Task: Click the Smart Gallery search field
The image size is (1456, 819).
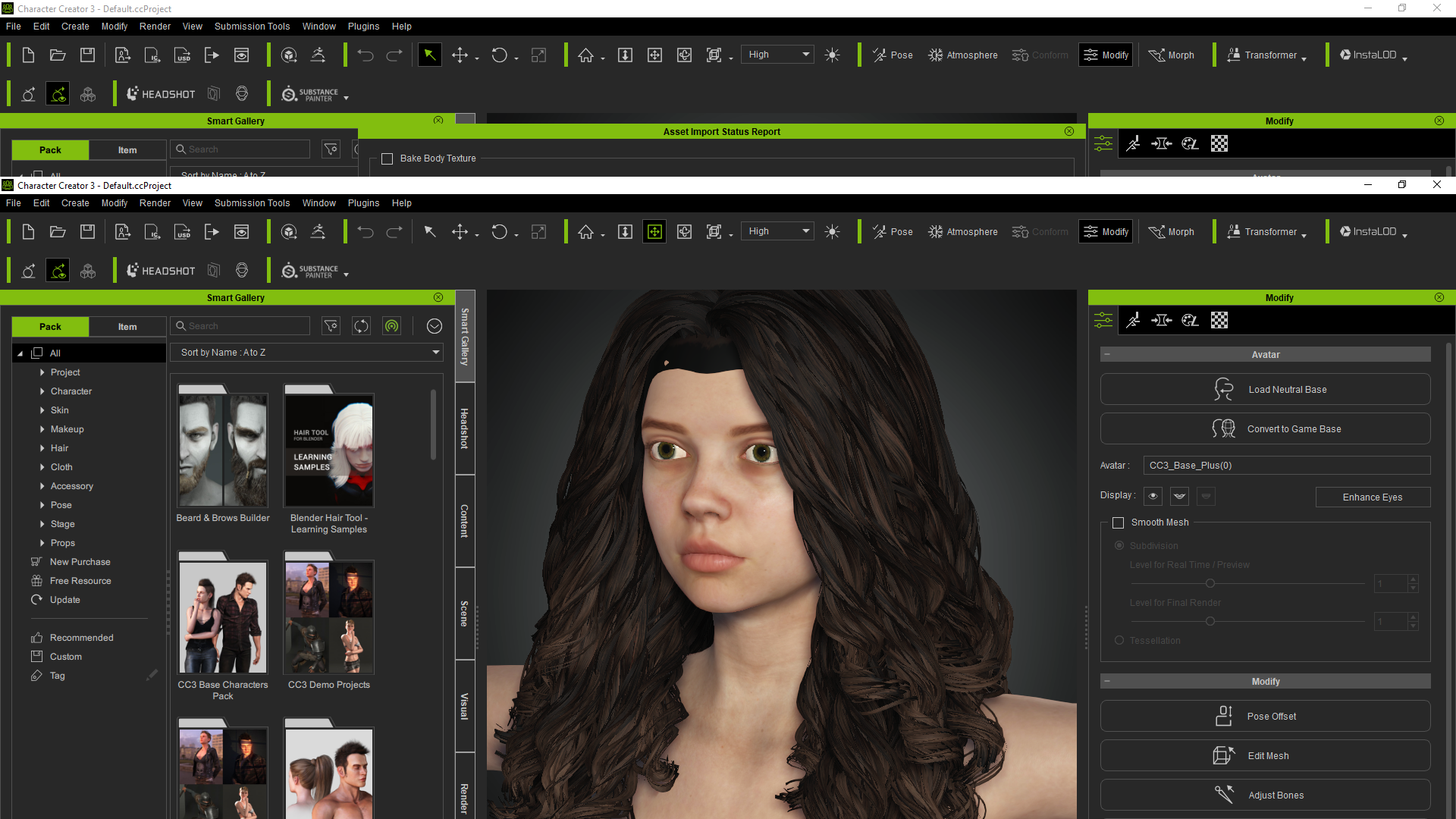Action: click(240, 326)
